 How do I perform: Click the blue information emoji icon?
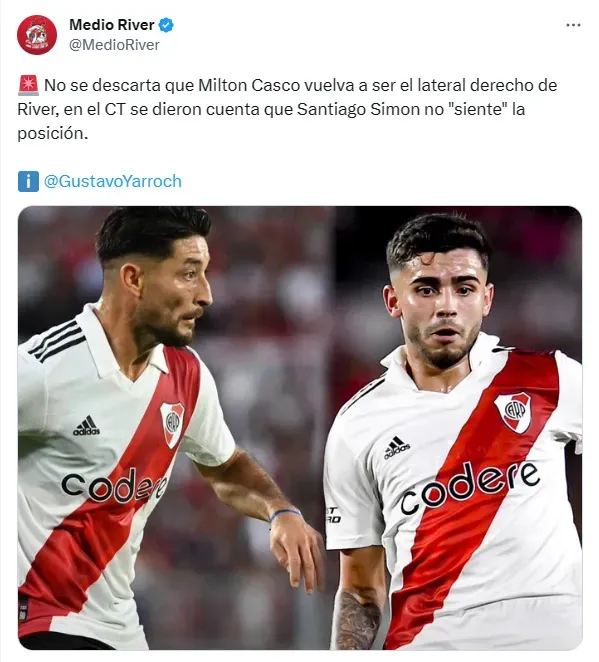[28, 181]
